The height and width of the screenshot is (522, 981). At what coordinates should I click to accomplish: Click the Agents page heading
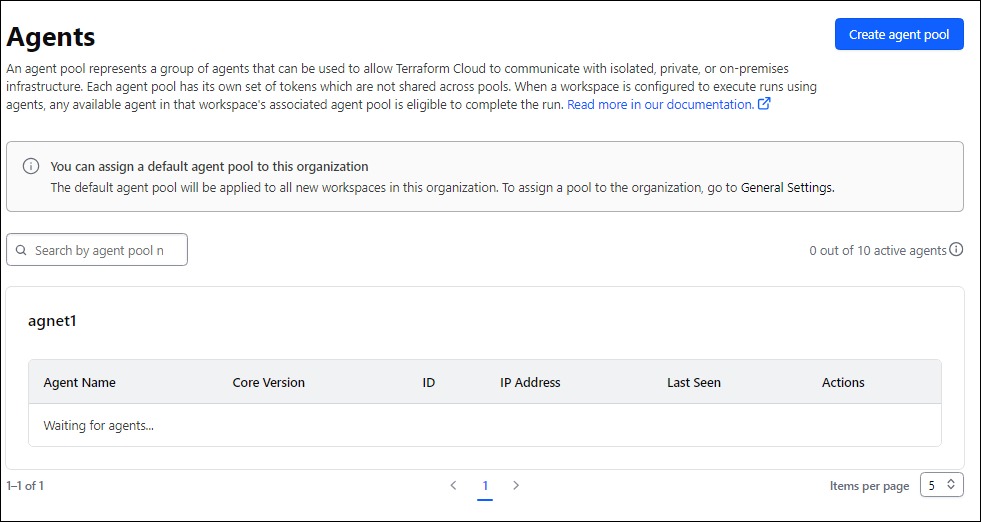tap(51, 38)
